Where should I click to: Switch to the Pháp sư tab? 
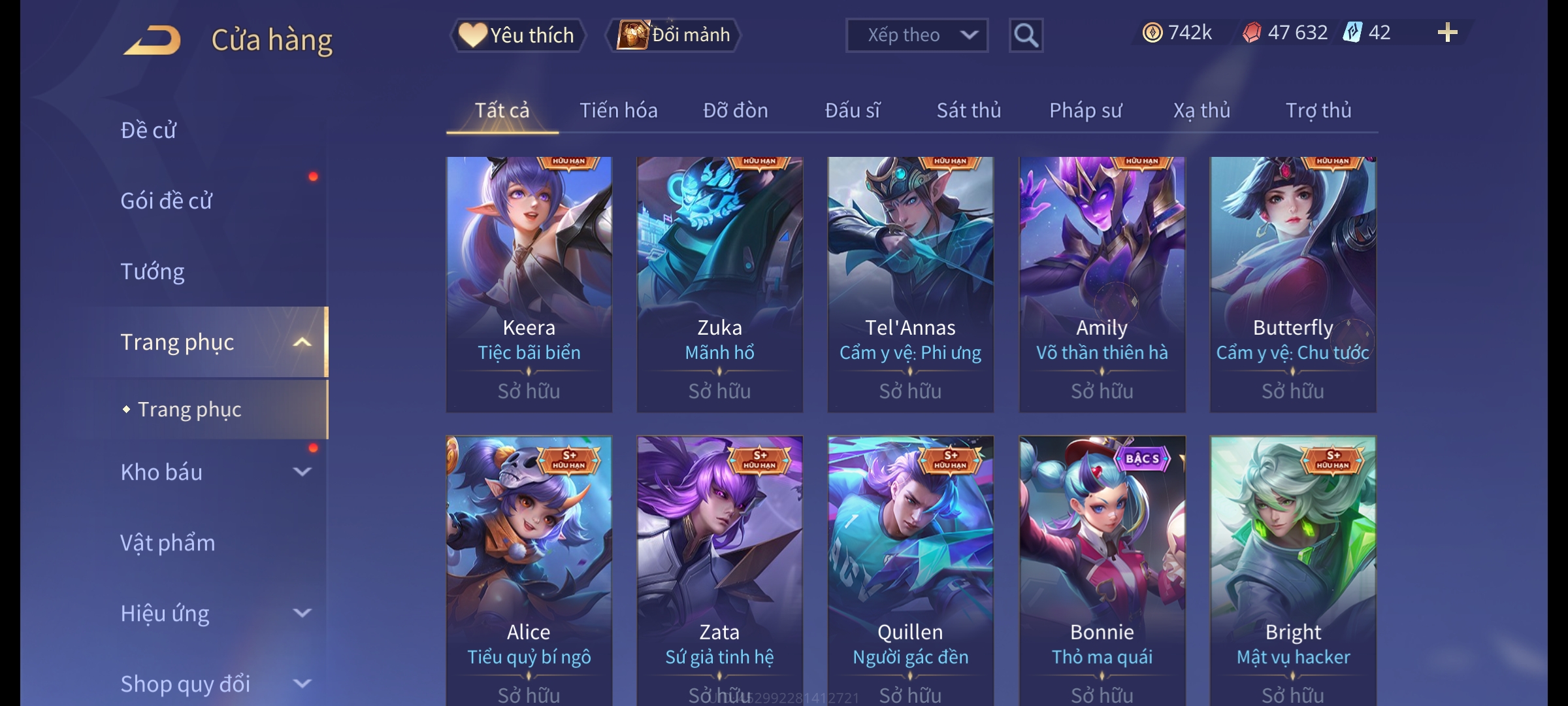(x=1085, y=110)
